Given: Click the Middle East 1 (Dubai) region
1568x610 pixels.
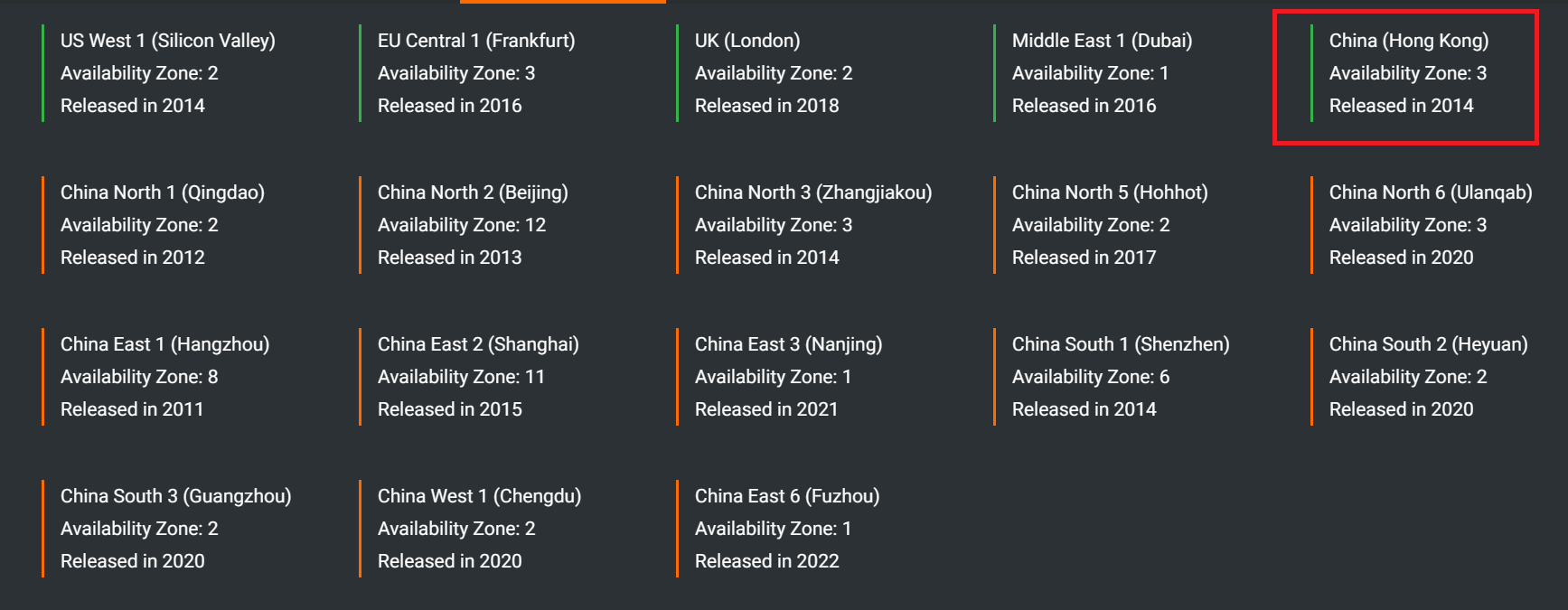Looking at the screenshot, I should tap(1101, 41).
